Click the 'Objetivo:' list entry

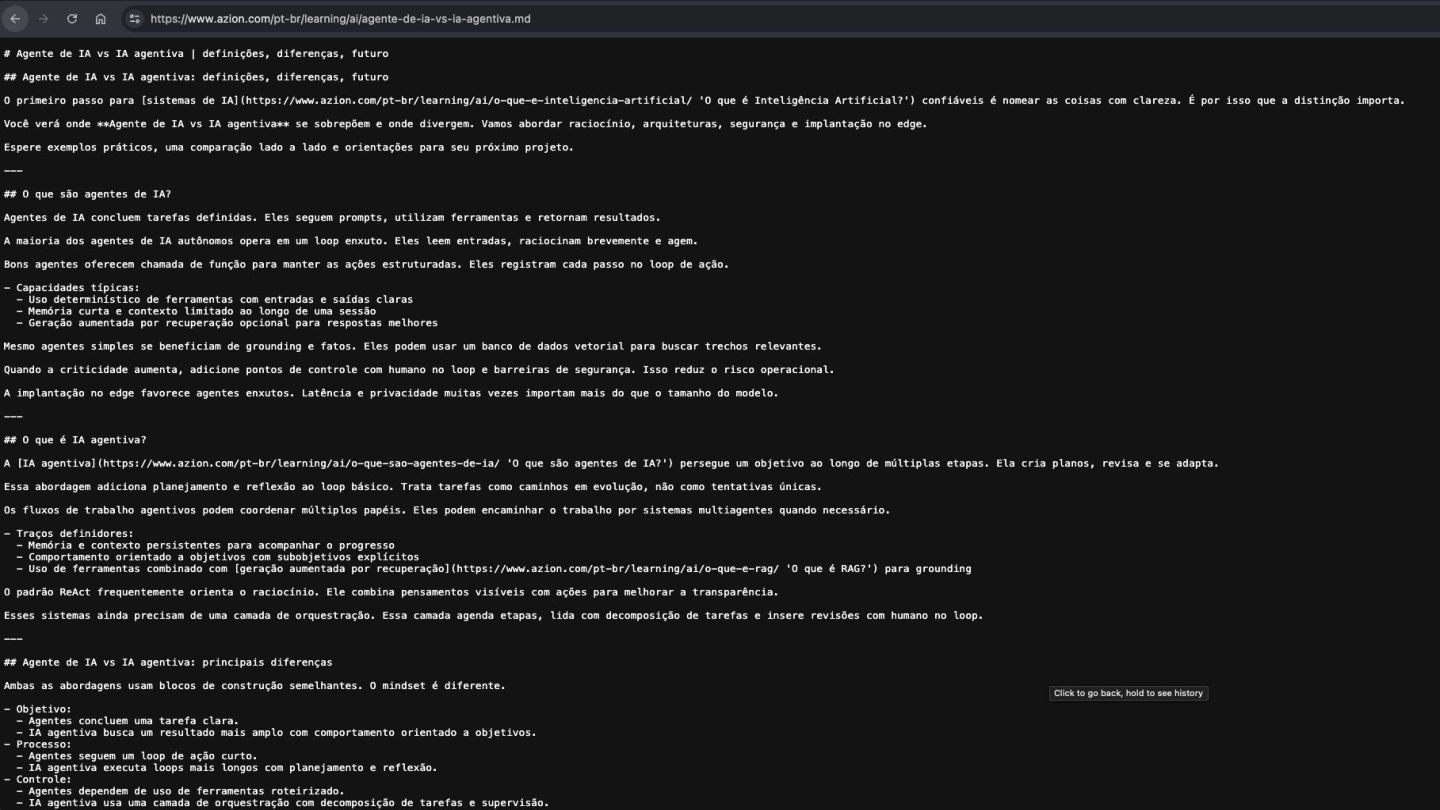coord(38,709)
